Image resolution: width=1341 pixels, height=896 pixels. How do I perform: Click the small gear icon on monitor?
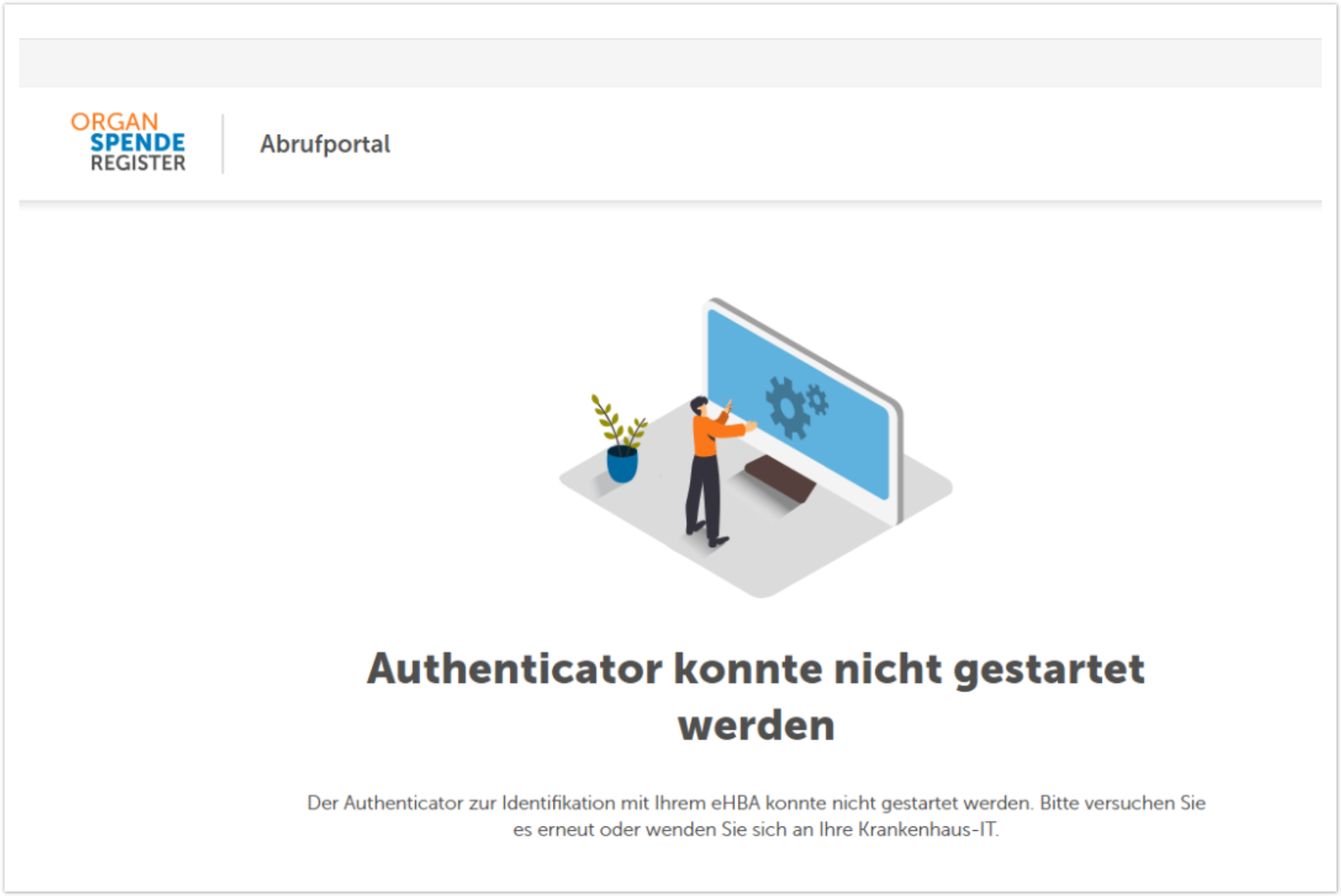click(x=817, y=400)
